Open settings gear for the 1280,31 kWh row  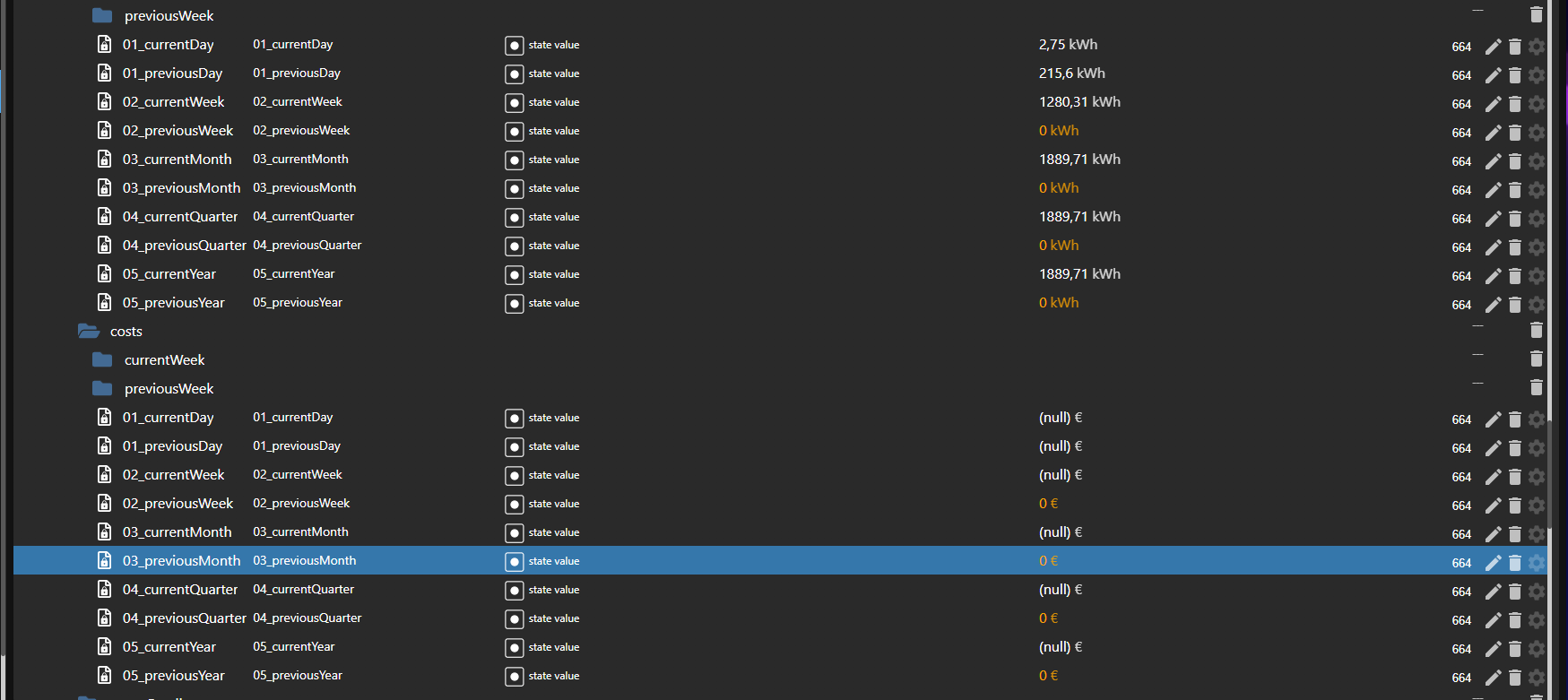point(1537,104)
